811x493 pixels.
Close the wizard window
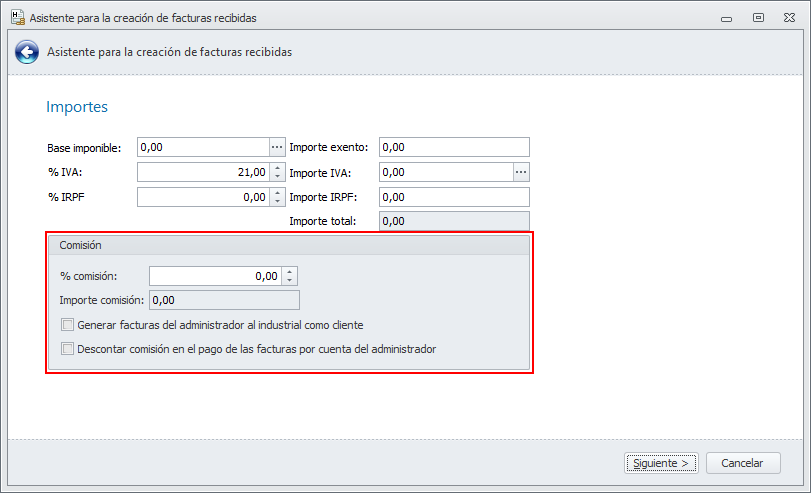coord(789,18)
